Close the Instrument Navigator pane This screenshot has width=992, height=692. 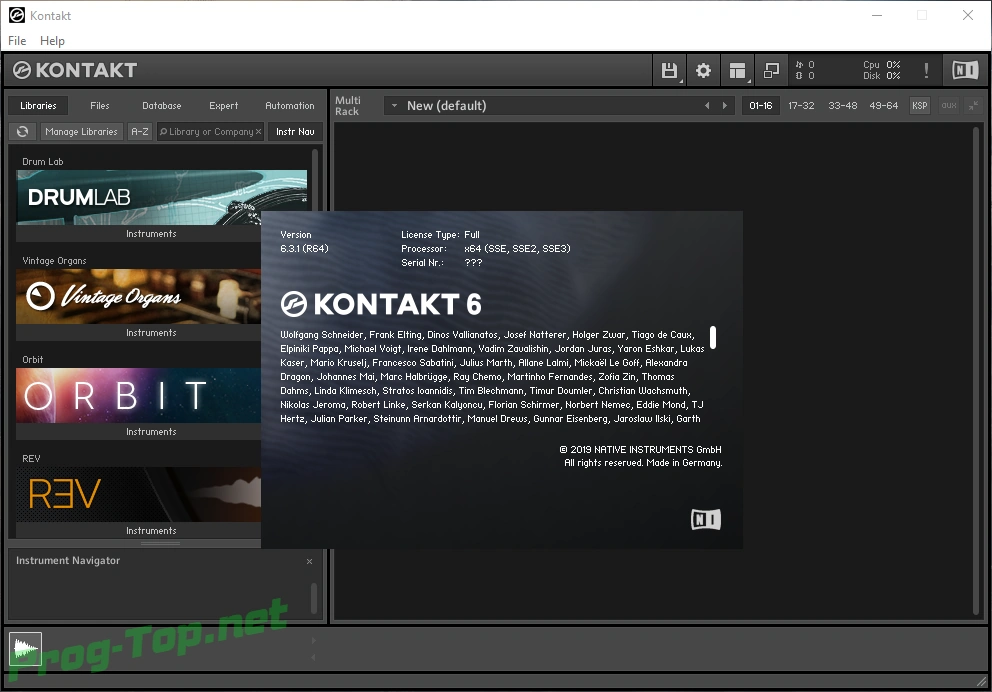pyautogui.click(x=309, y=561)
